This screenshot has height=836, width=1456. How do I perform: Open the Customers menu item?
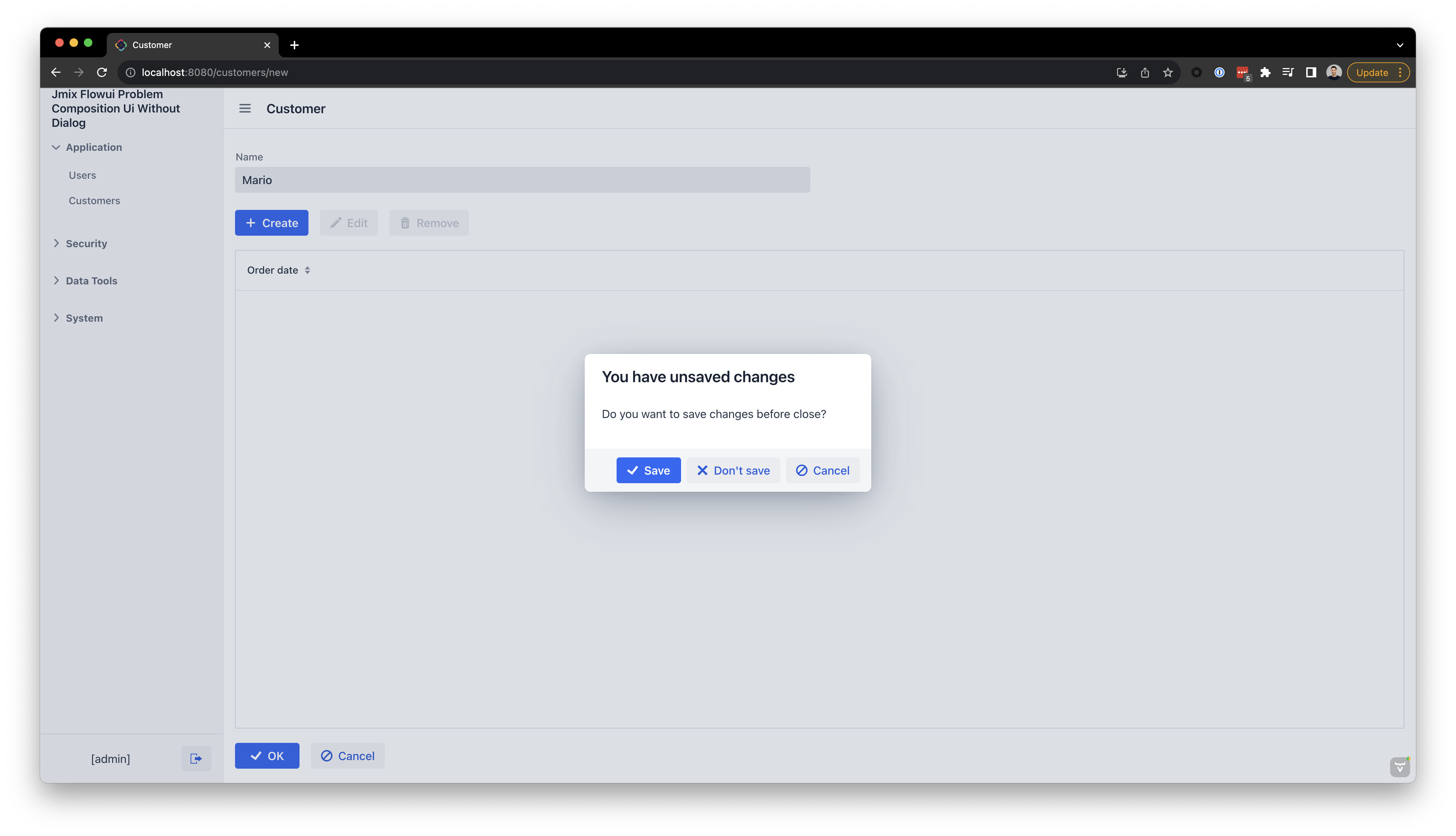(94, 200)
